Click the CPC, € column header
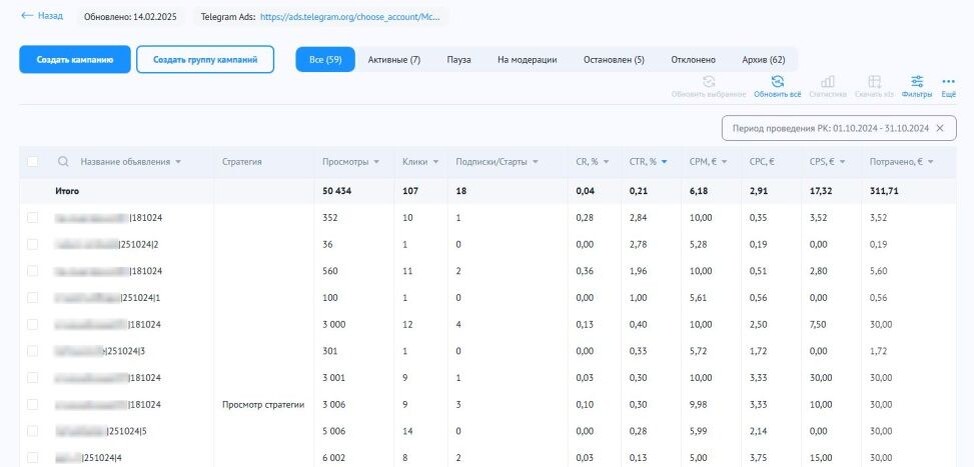The width and height of the screenshot is (974, 467). [761, 161]
